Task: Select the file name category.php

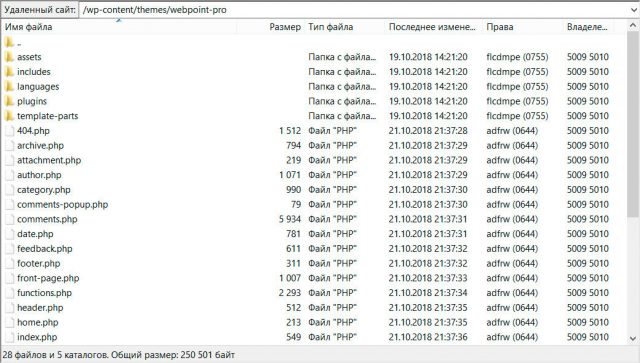Action: [x=44, y=189]
